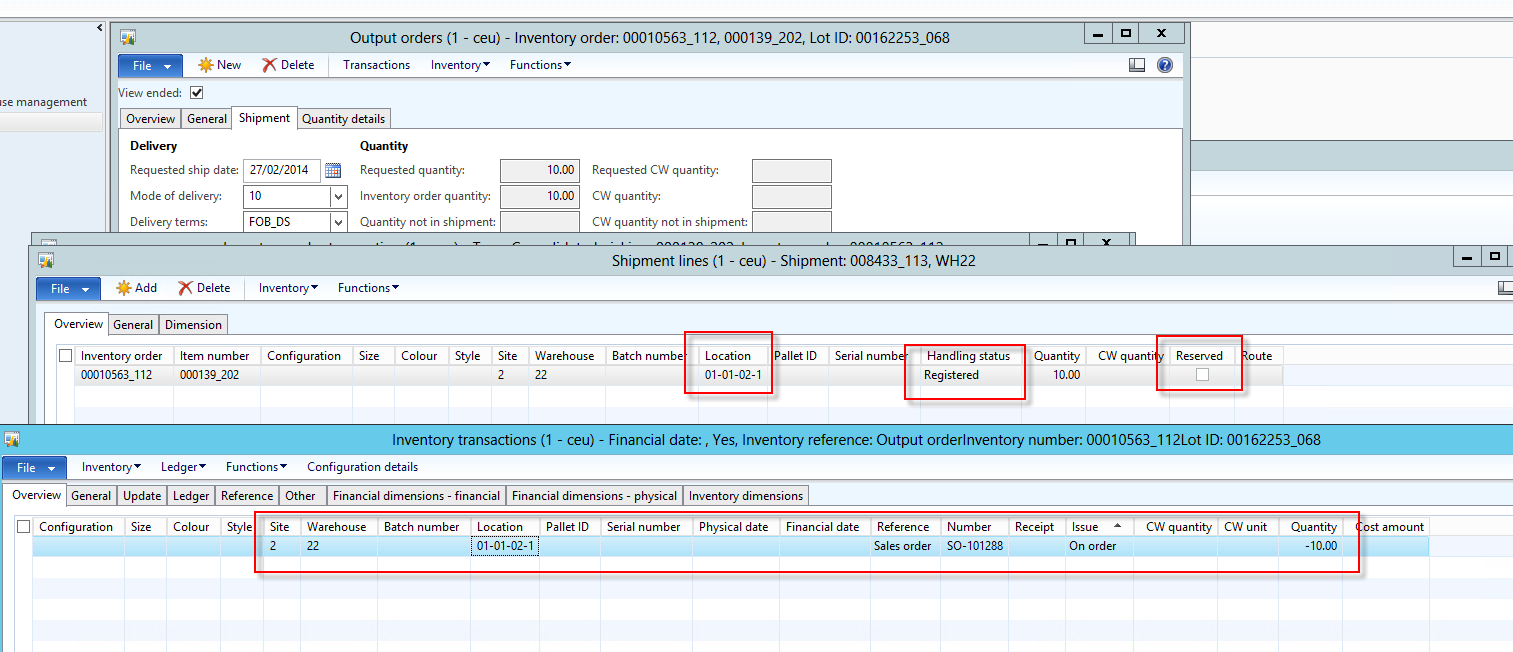Open File menu in Shipment lines window

(x=68, y=289)
